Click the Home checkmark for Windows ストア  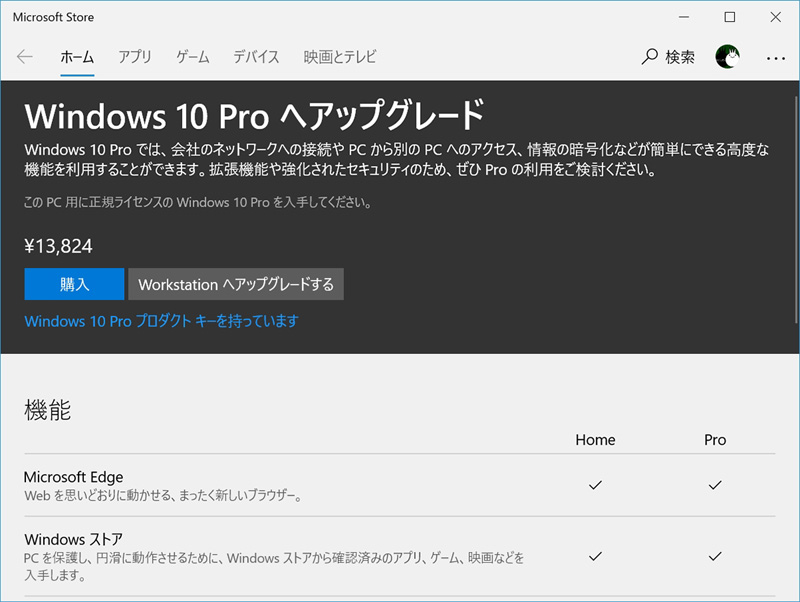[595, 556]
